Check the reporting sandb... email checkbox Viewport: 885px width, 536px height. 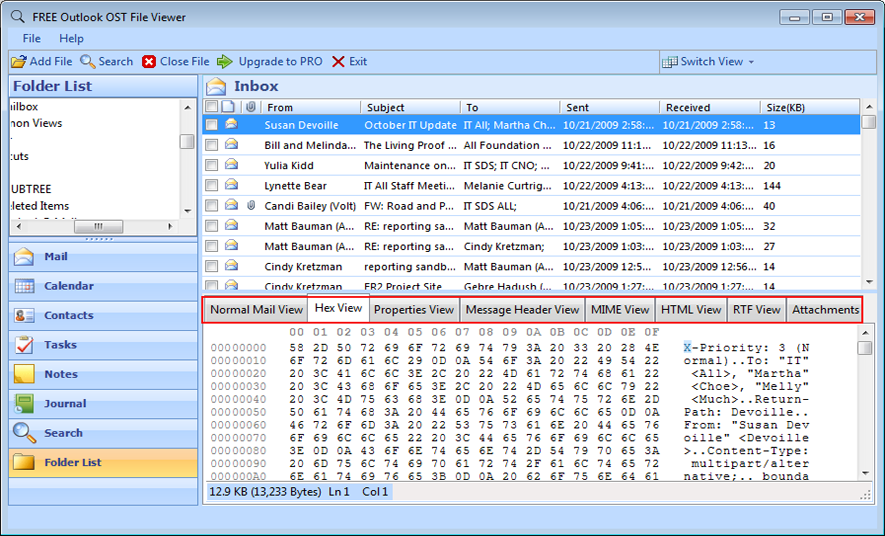[x=212, y=266]
